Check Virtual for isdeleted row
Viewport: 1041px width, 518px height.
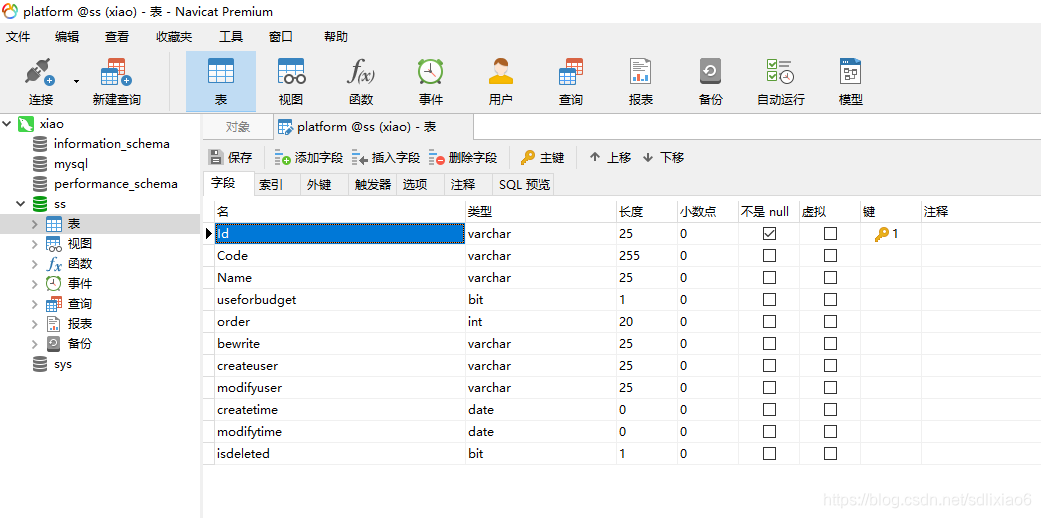(831, 454)
